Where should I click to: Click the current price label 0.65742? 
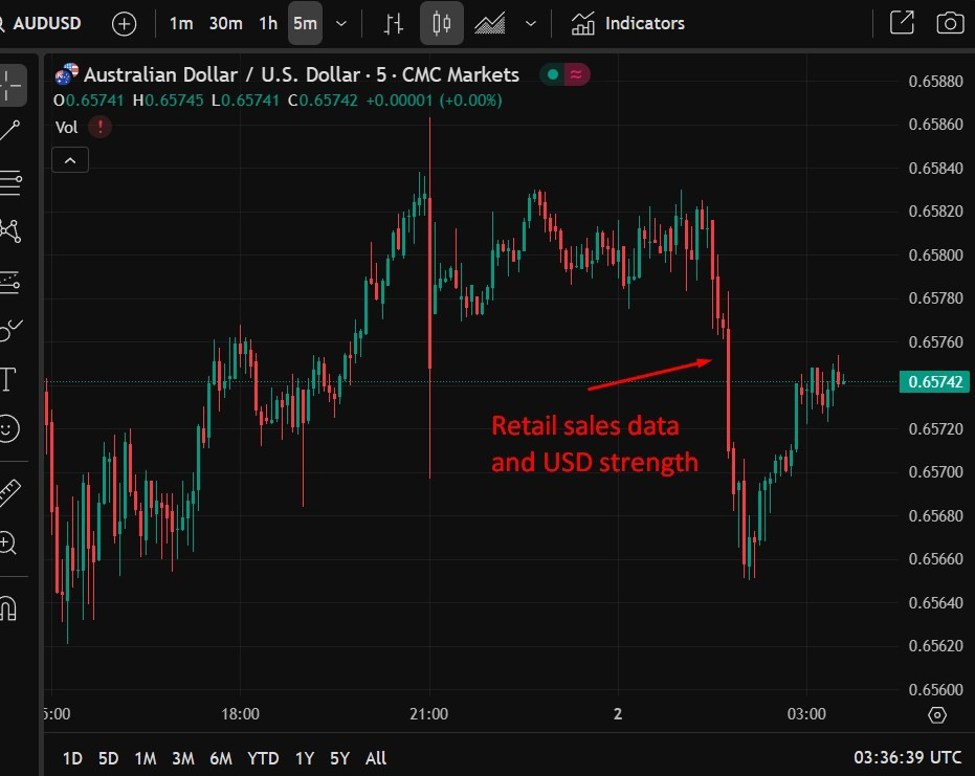click(x=933, y=382)
